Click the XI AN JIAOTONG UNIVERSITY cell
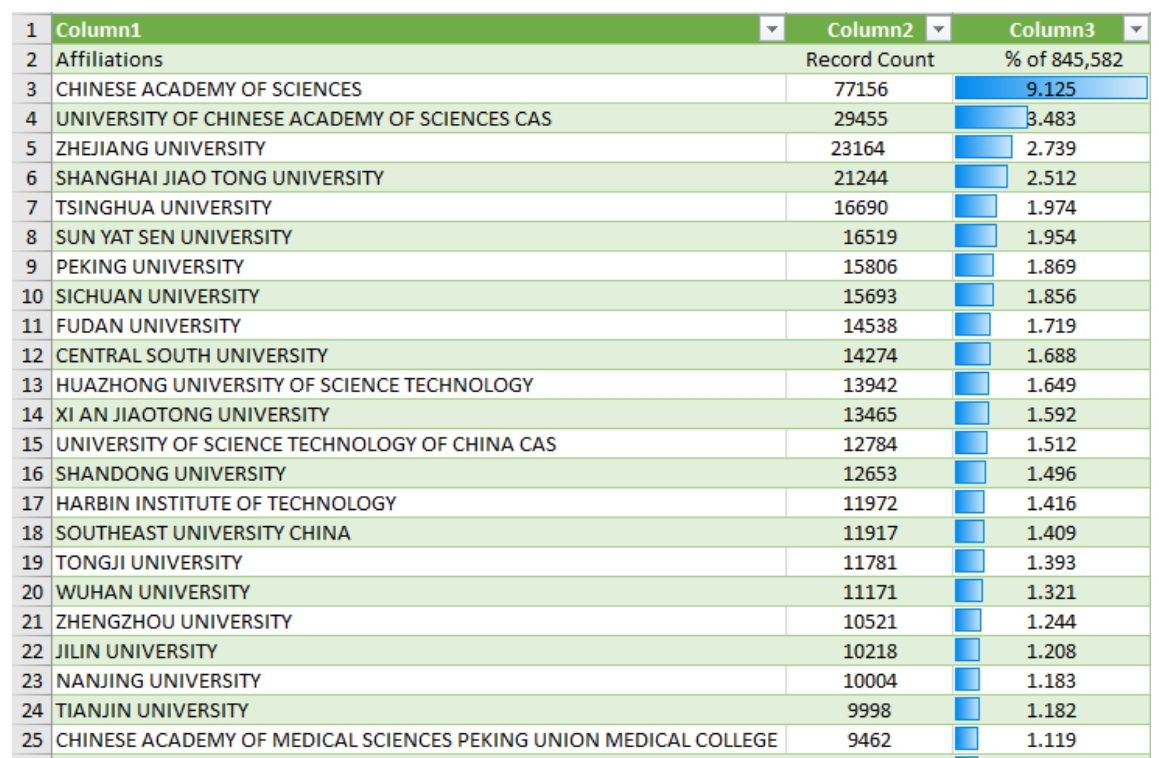 [418, 414]
